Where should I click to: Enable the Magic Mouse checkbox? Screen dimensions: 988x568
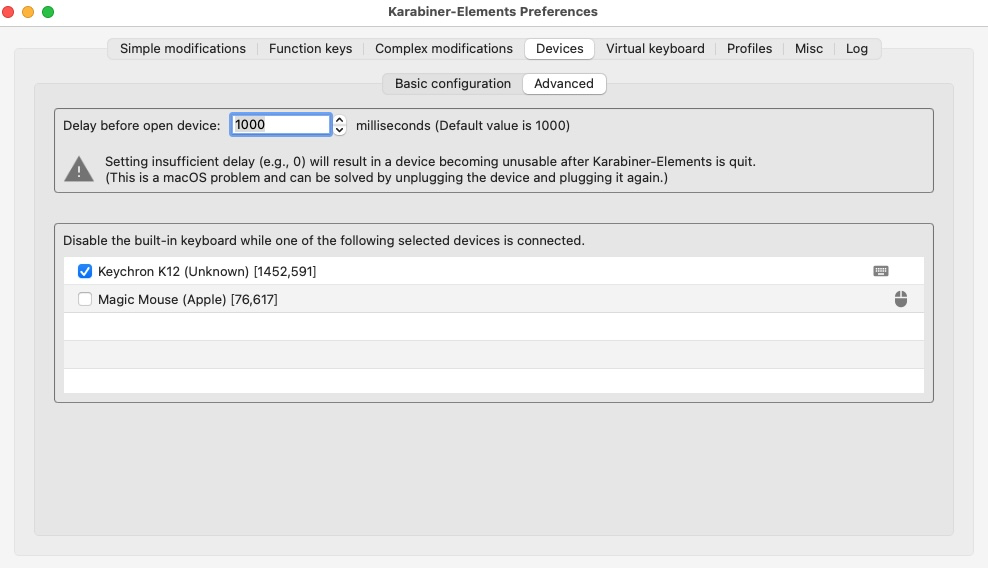point(84,299)
